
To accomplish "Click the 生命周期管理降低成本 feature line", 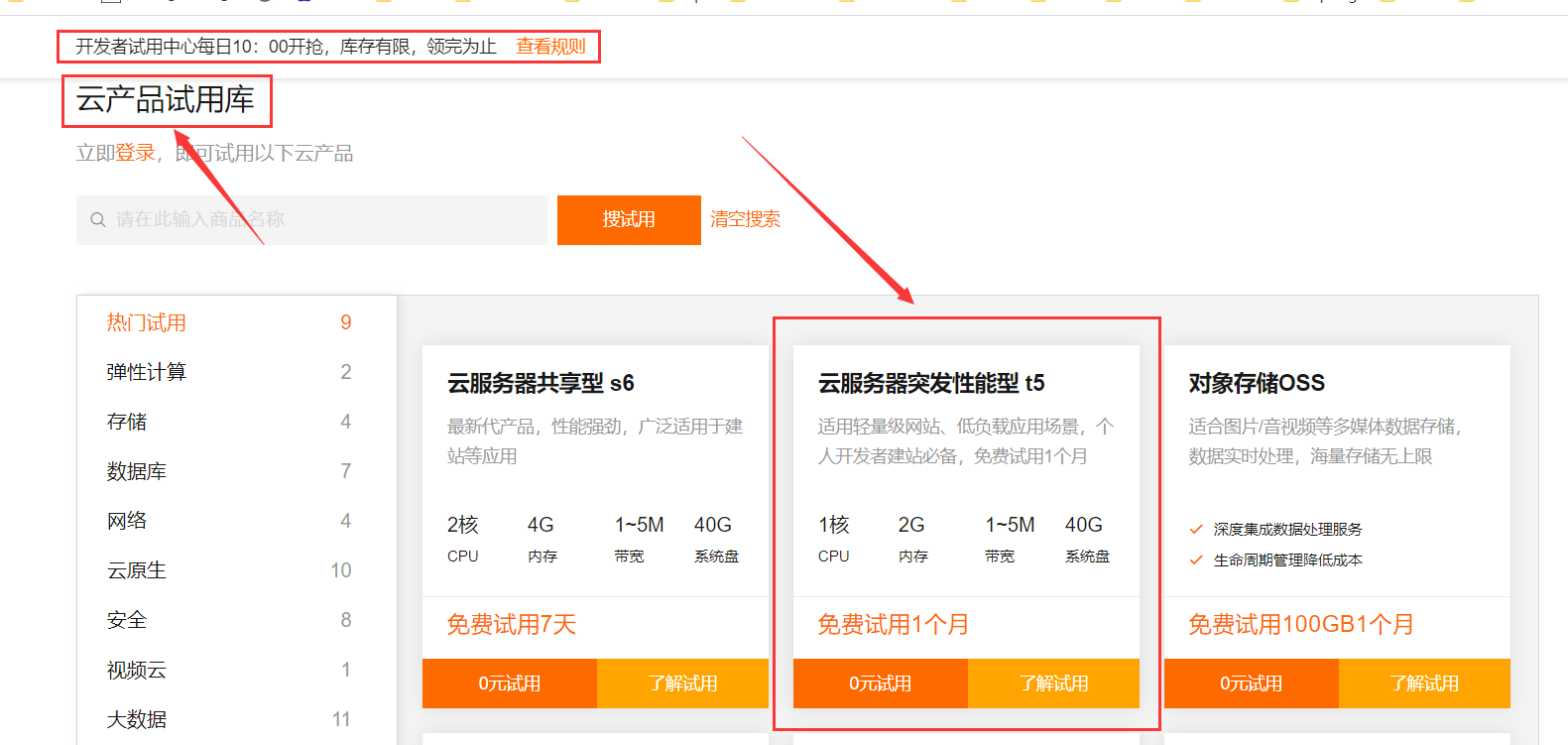I will [x=1288, y=560].
